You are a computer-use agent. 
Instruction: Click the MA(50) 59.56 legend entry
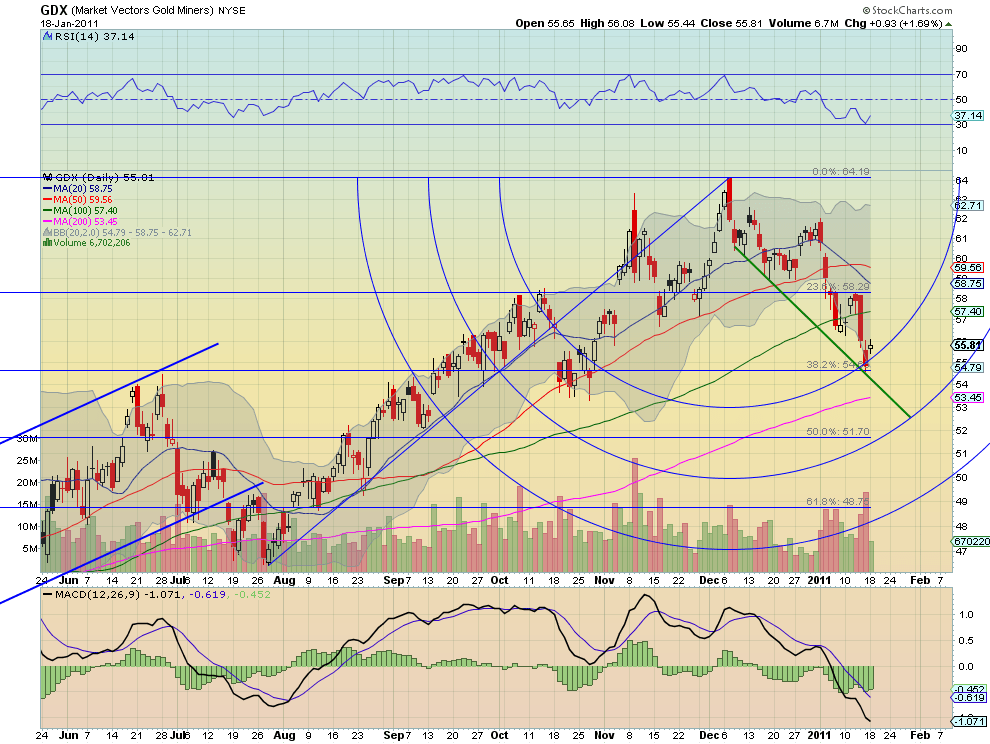click(x=83, y=200)
